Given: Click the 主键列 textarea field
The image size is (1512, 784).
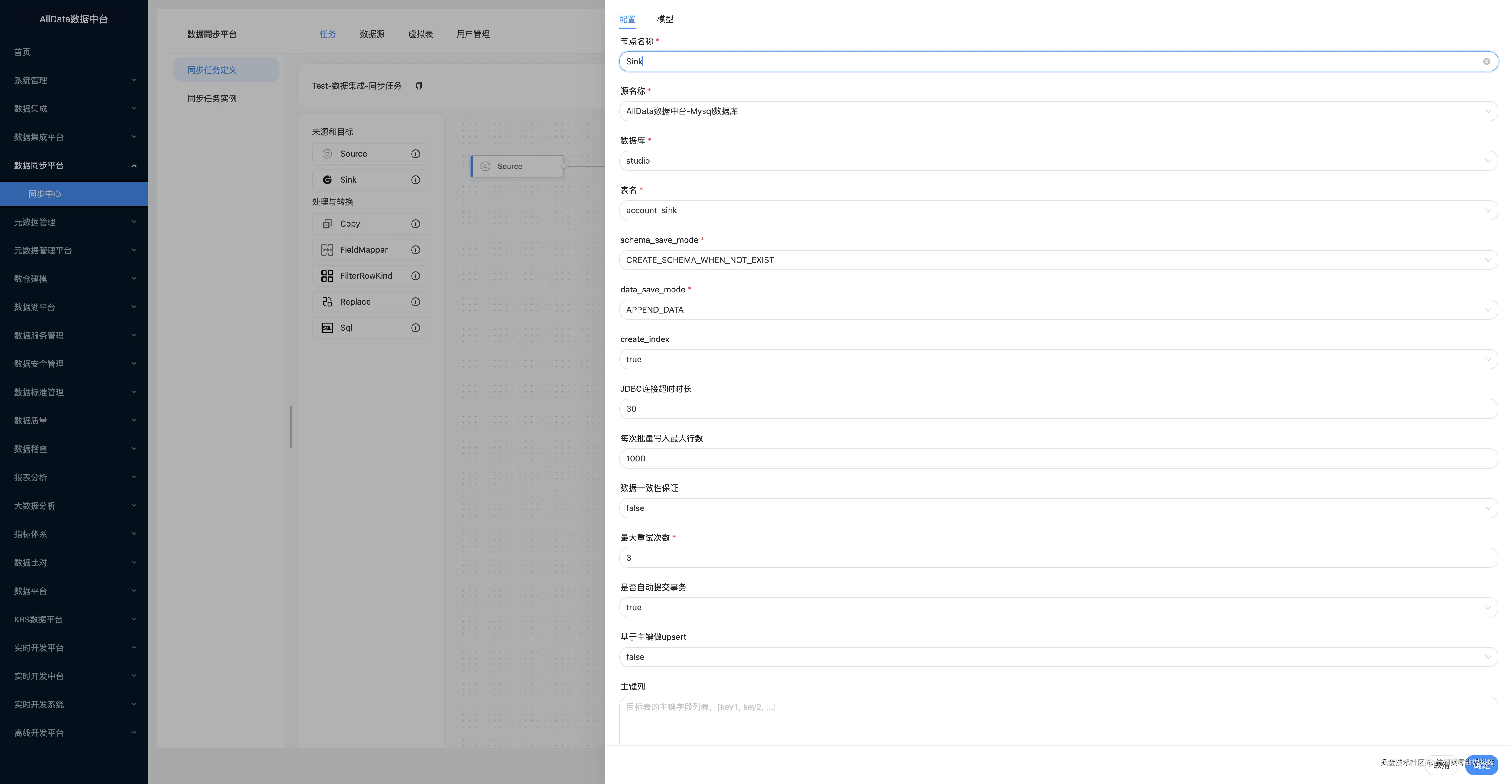Looking at the screenshot, I should point(1058,720).
